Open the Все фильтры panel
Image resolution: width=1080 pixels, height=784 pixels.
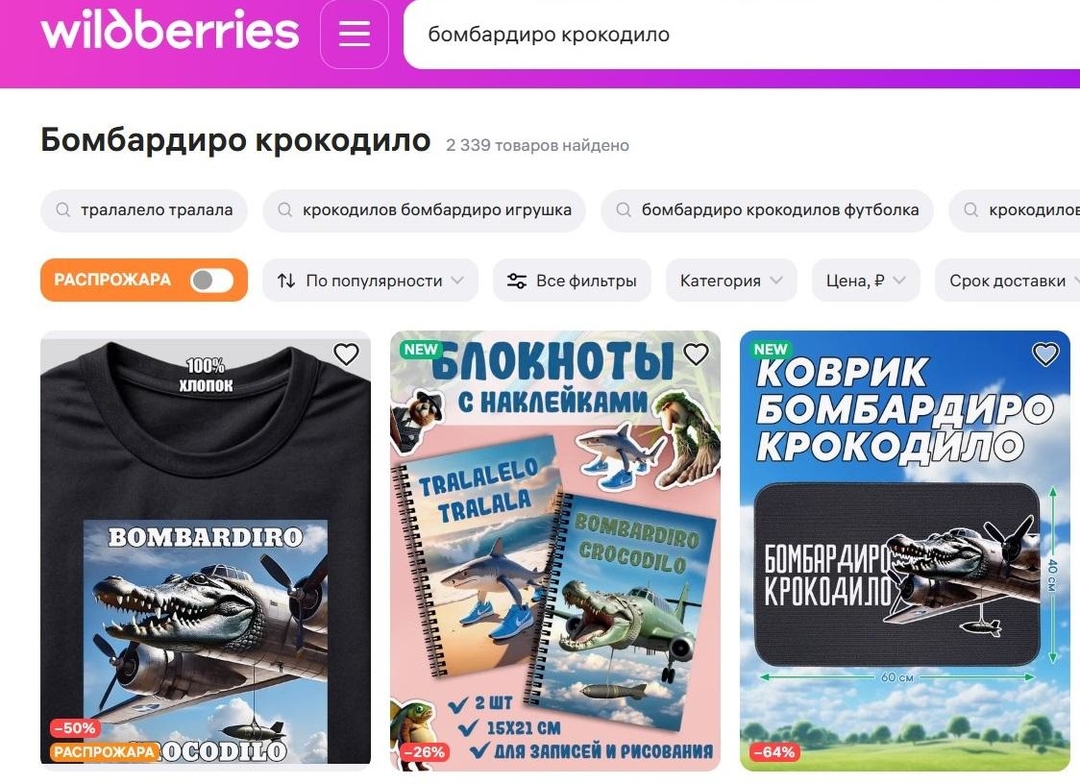coord(572,280)
